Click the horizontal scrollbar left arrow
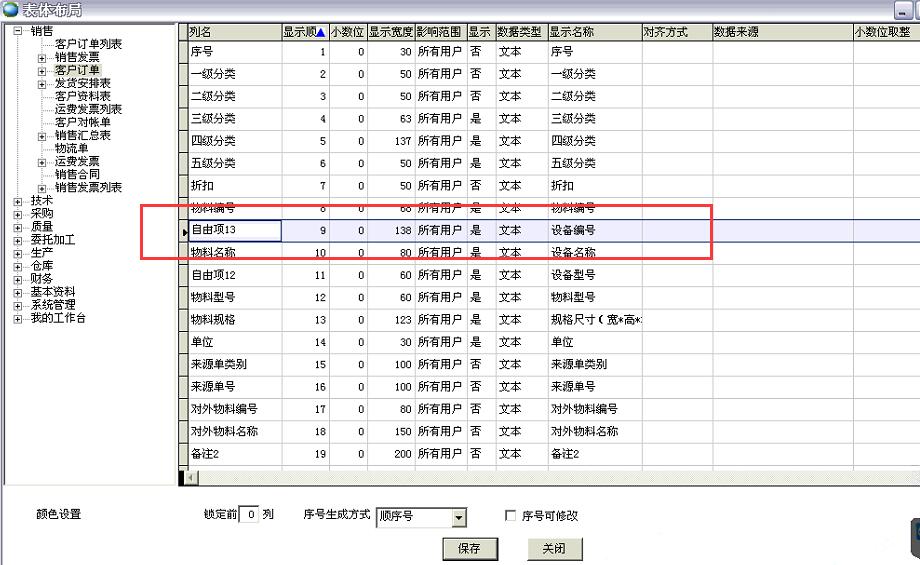 pyautogui.click(x=182, y=478)
